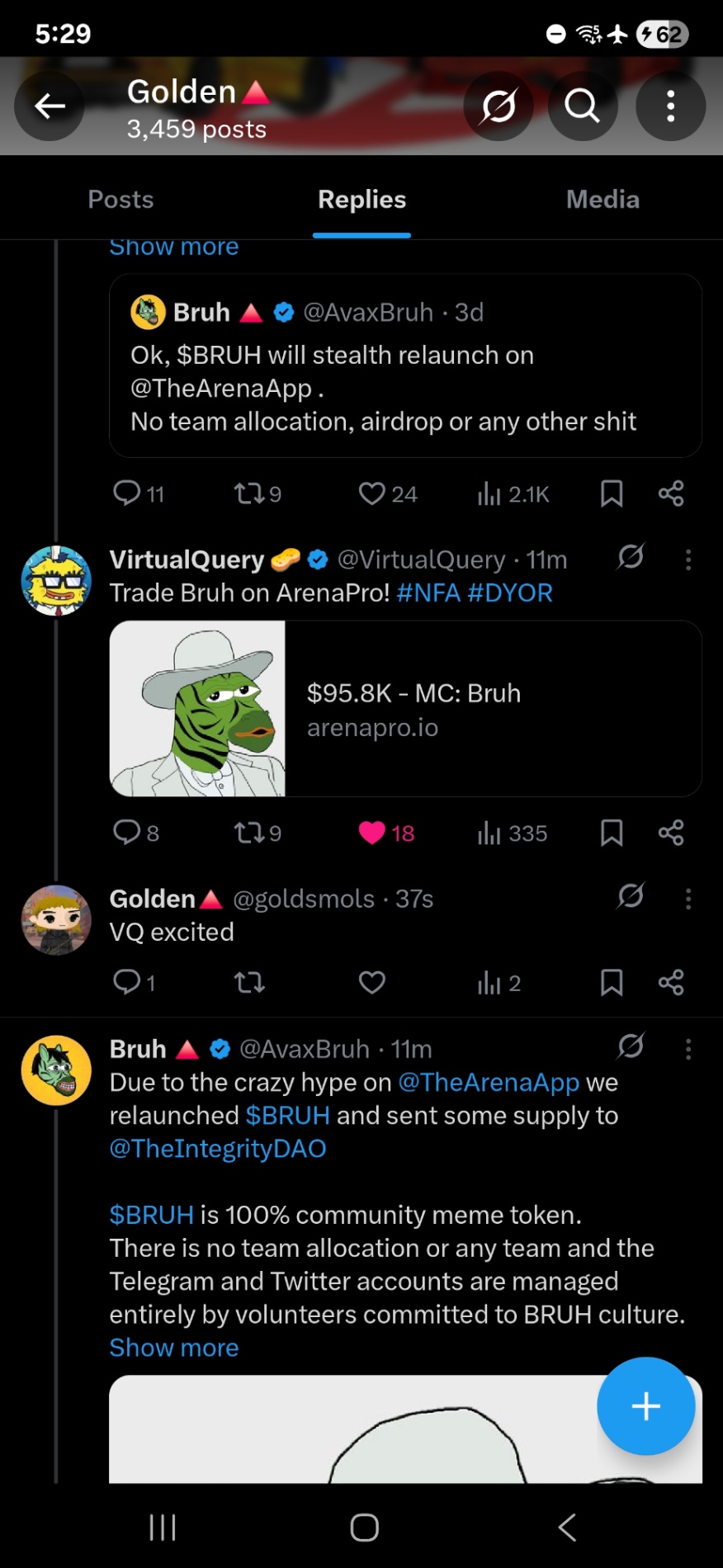Reply to Golden's VQ excited post
Screen dimensions: 723x1568
click(x=127, y=982)
